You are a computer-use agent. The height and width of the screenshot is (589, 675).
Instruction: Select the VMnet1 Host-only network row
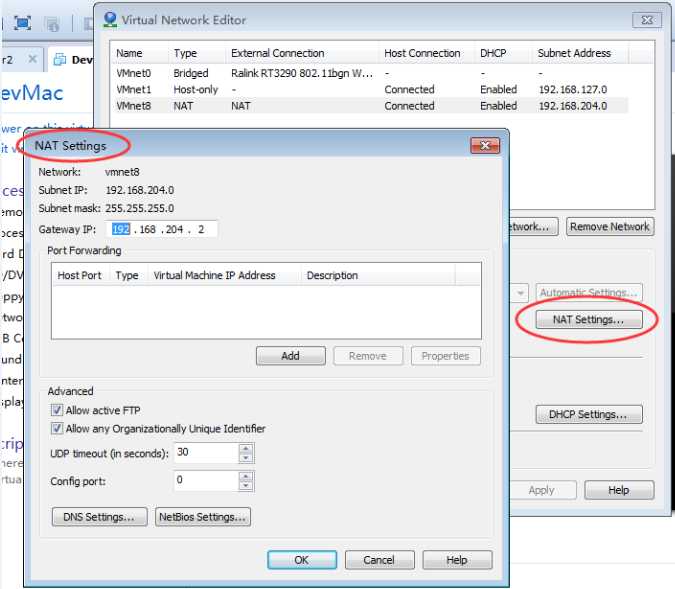coord(370,90)
